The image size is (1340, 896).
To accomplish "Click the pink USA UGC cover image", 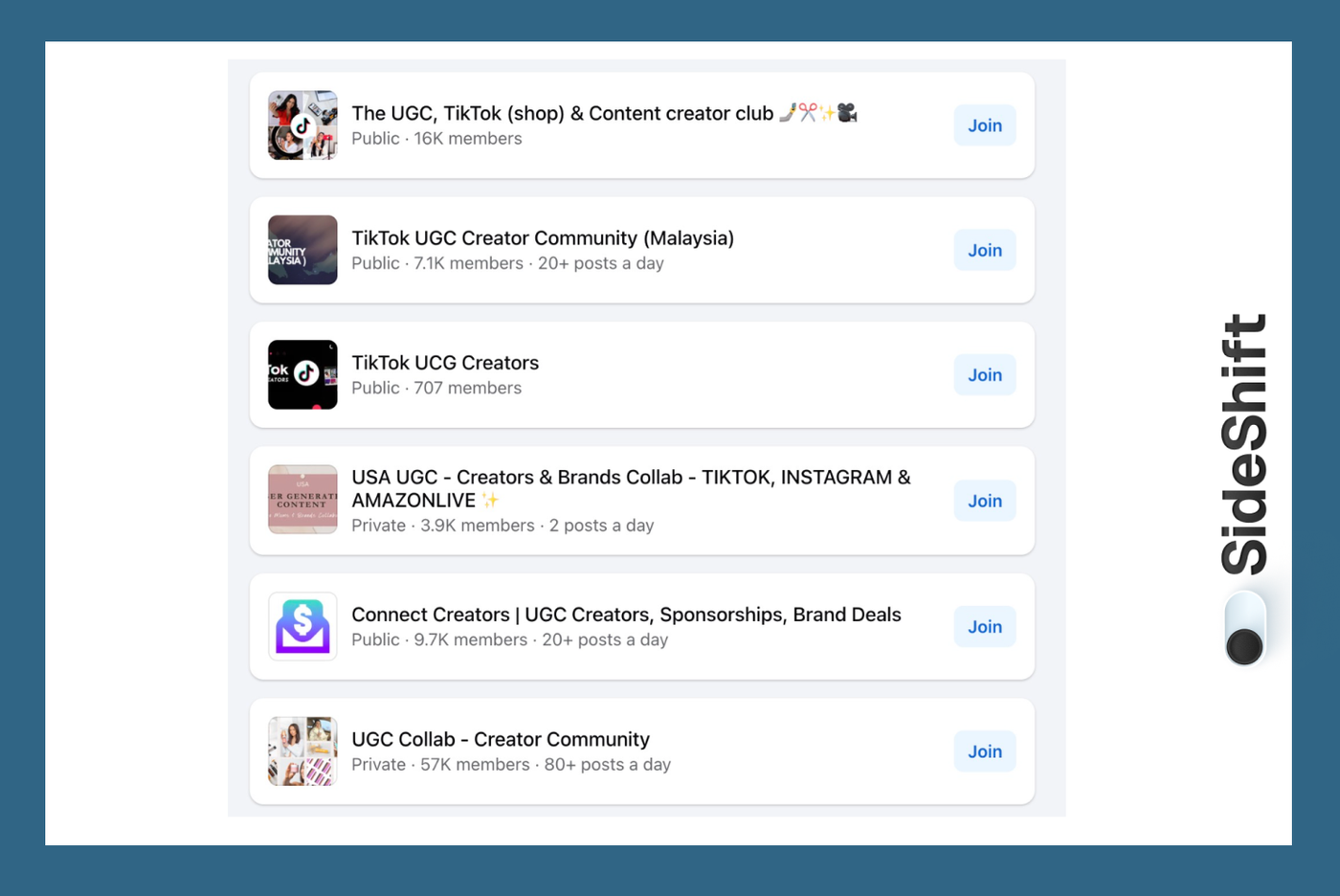I will [302, 501].
